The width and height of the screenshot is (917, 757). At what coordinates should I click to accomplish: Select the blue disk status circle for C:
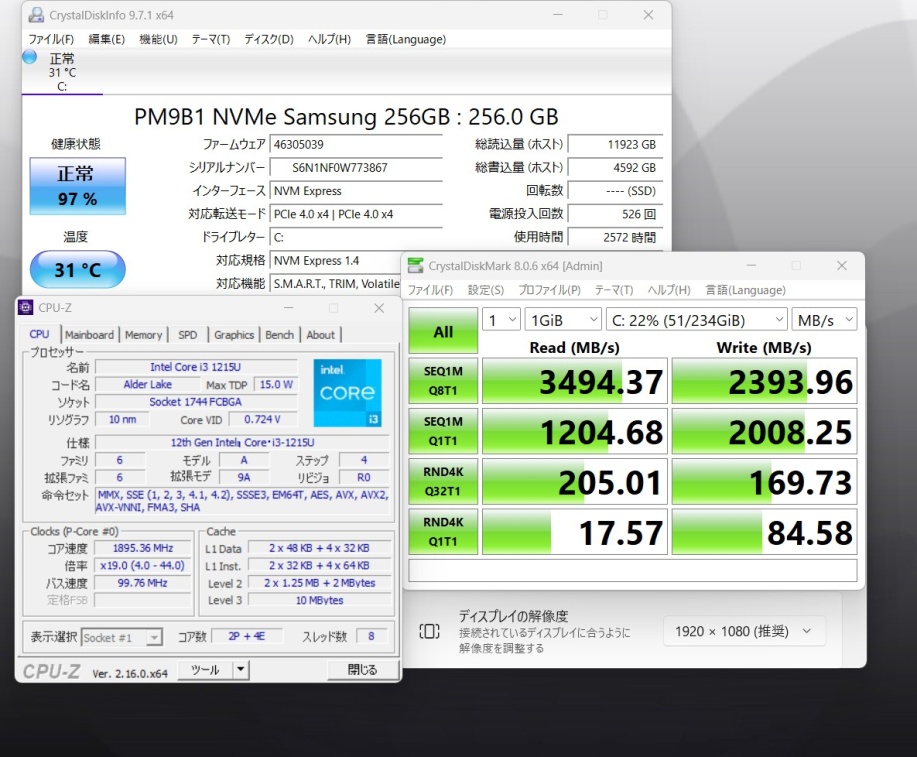(29, 57)
